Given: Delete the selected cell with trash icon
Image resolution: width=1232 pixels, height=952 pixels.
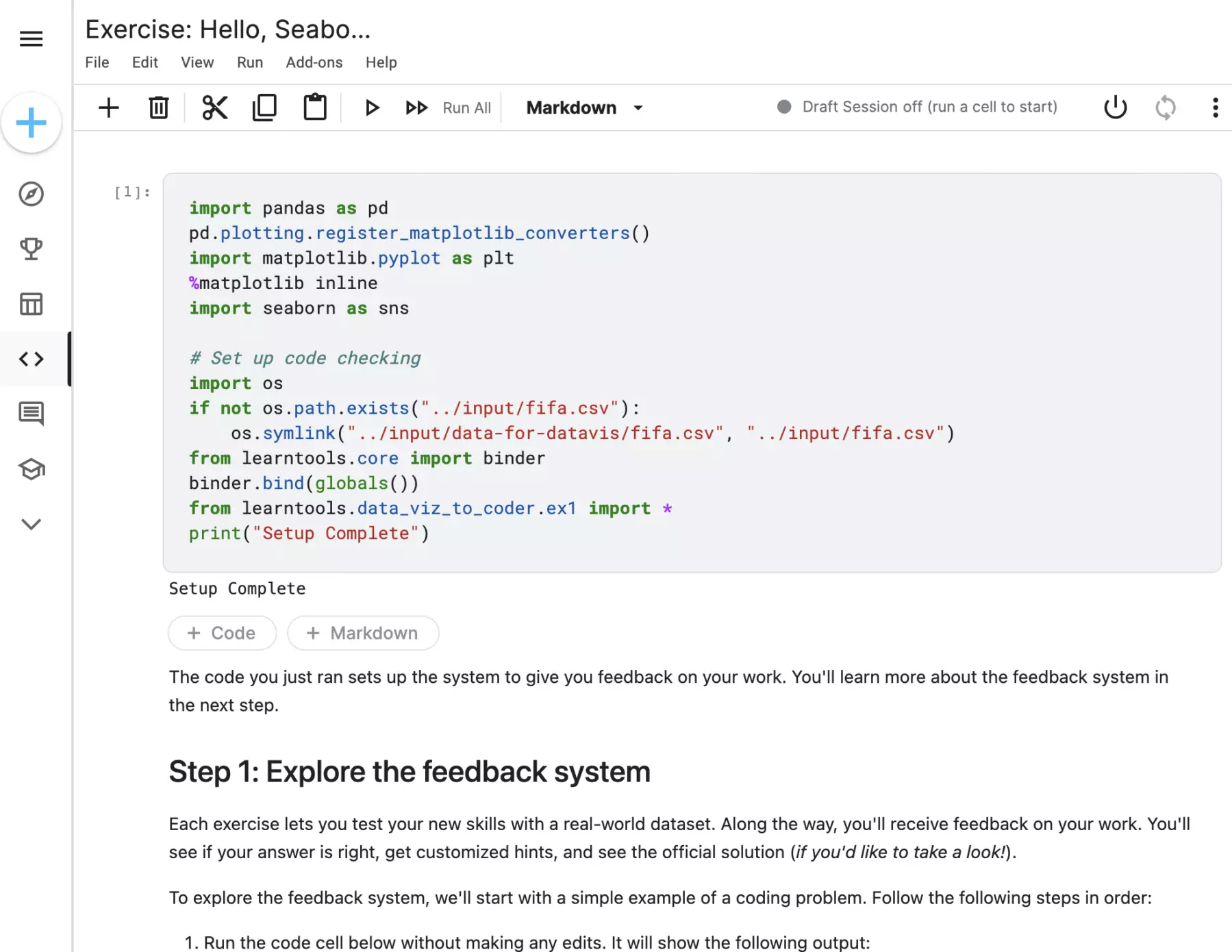Looking at the screenshot, I should (x=159, y=108).
